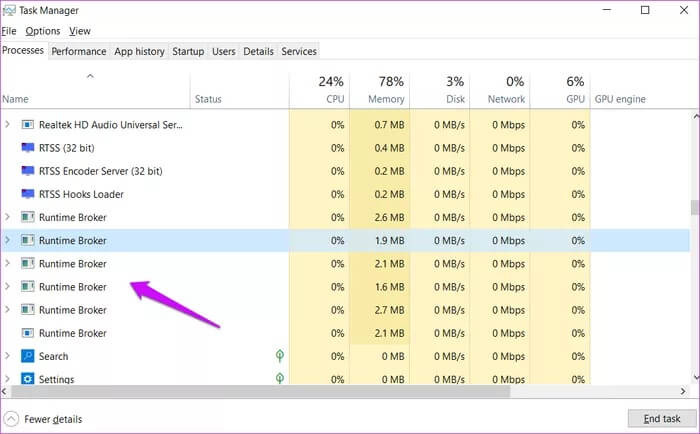Expand the Settings process group
700x434 pixels.
point(7,379)
